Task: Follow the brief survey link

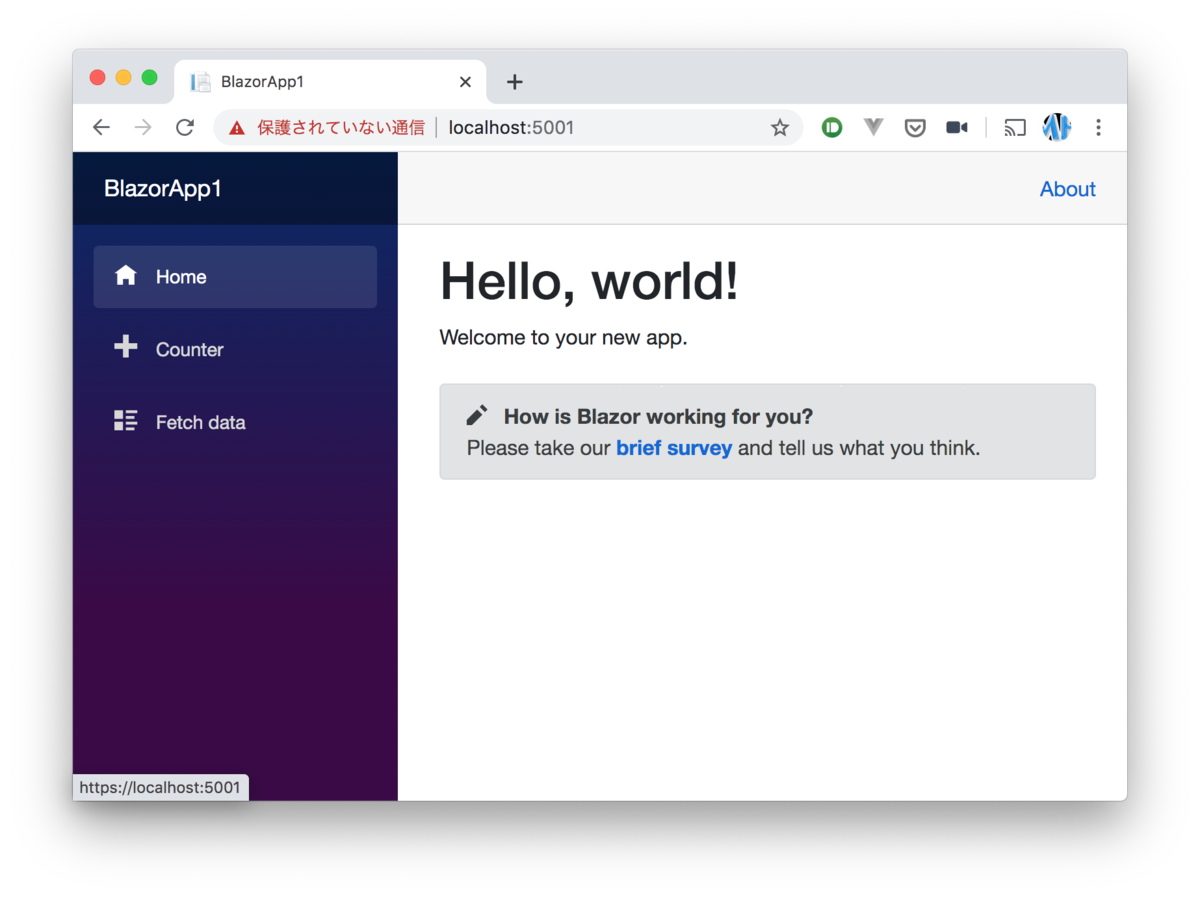Action: pos(674,448)
